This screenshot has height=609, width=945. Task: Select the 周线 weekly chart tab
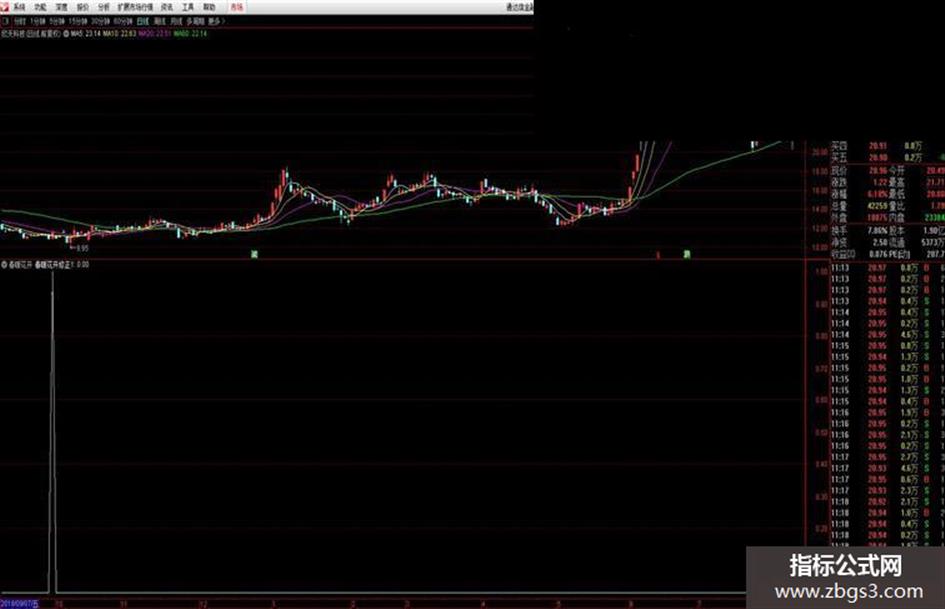pos(160,21)
